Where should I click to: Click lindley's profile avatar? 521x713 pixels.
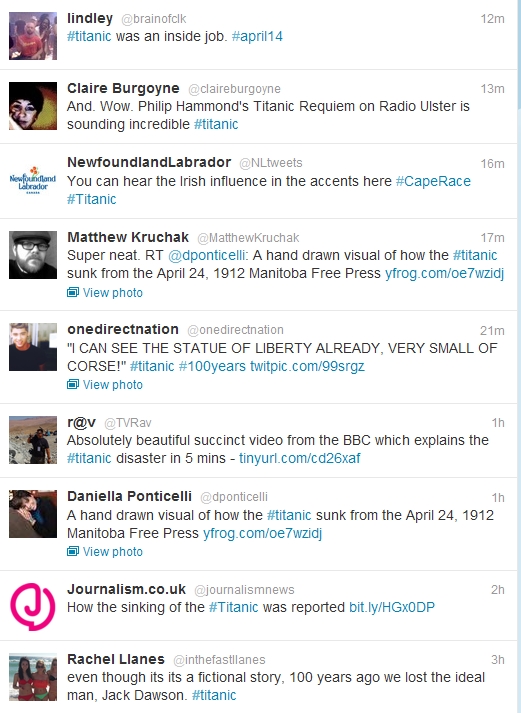tap(33, 36)
